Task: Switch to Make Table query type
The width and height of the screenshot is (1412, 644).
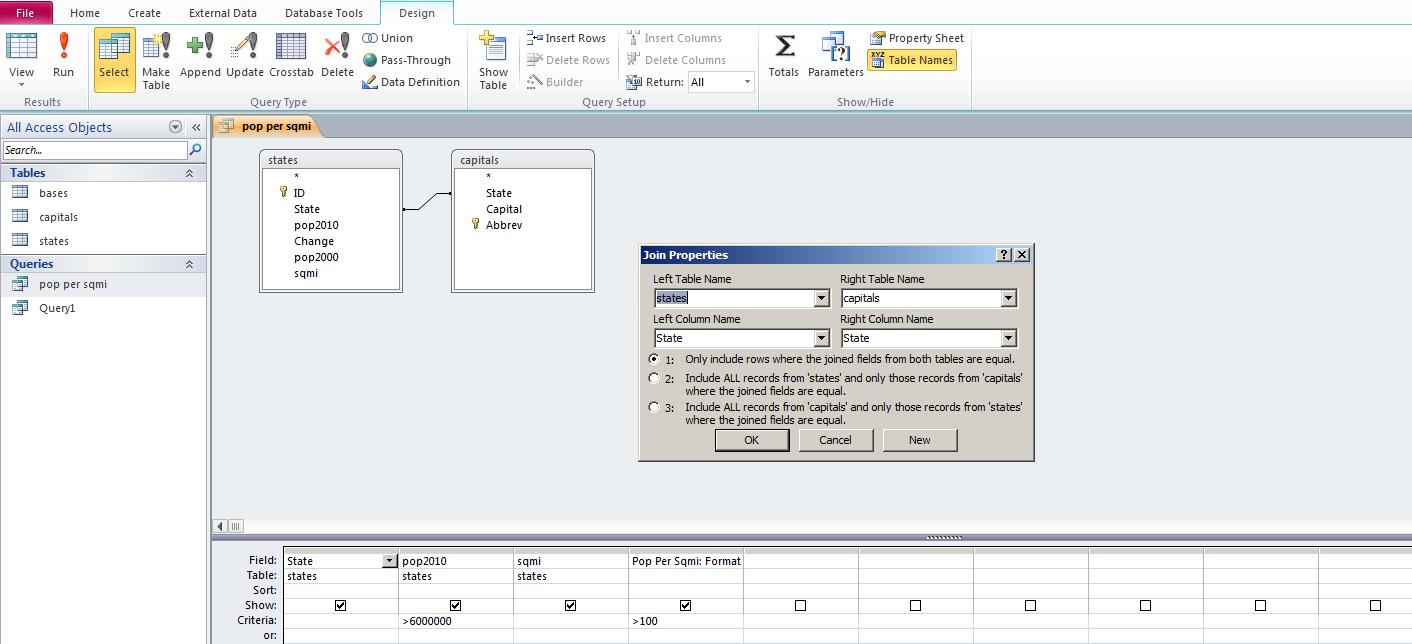Action: (156, 60)
